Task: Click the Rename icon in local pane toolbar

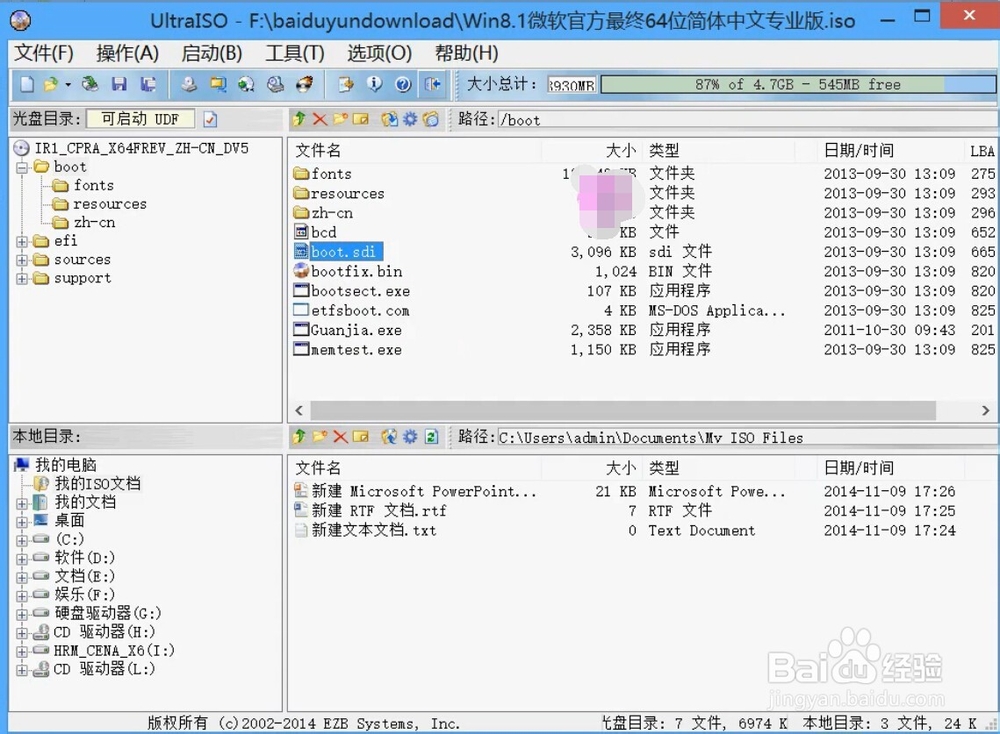Action: pyautogui.click(x=361, y=436)
